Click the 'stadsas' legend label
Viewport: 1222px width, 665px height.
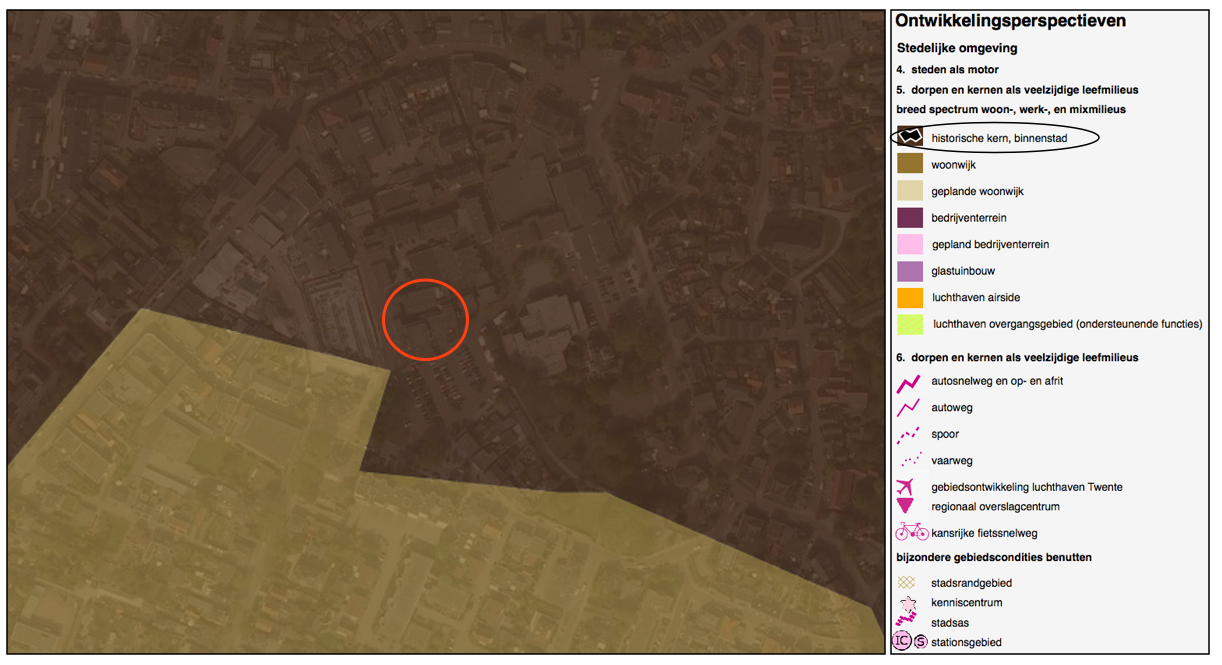[949, 623]
